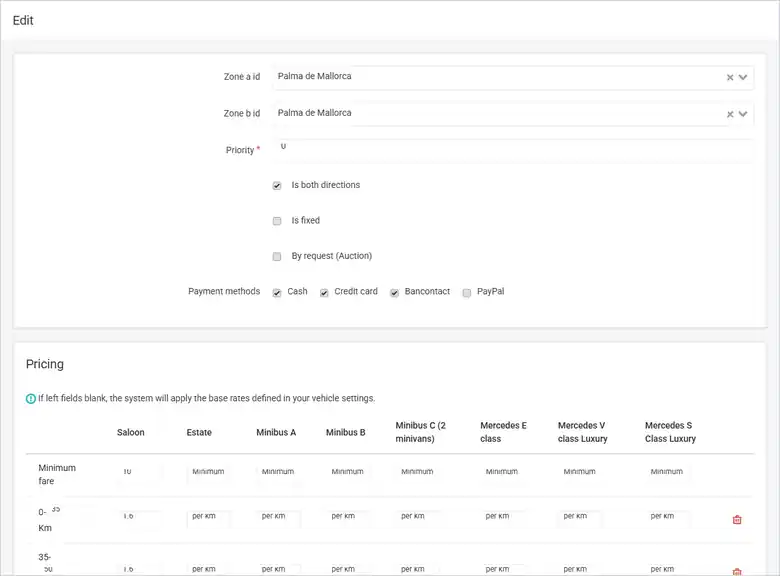Click the info icon beside pricing note

(x=31, y=398)
